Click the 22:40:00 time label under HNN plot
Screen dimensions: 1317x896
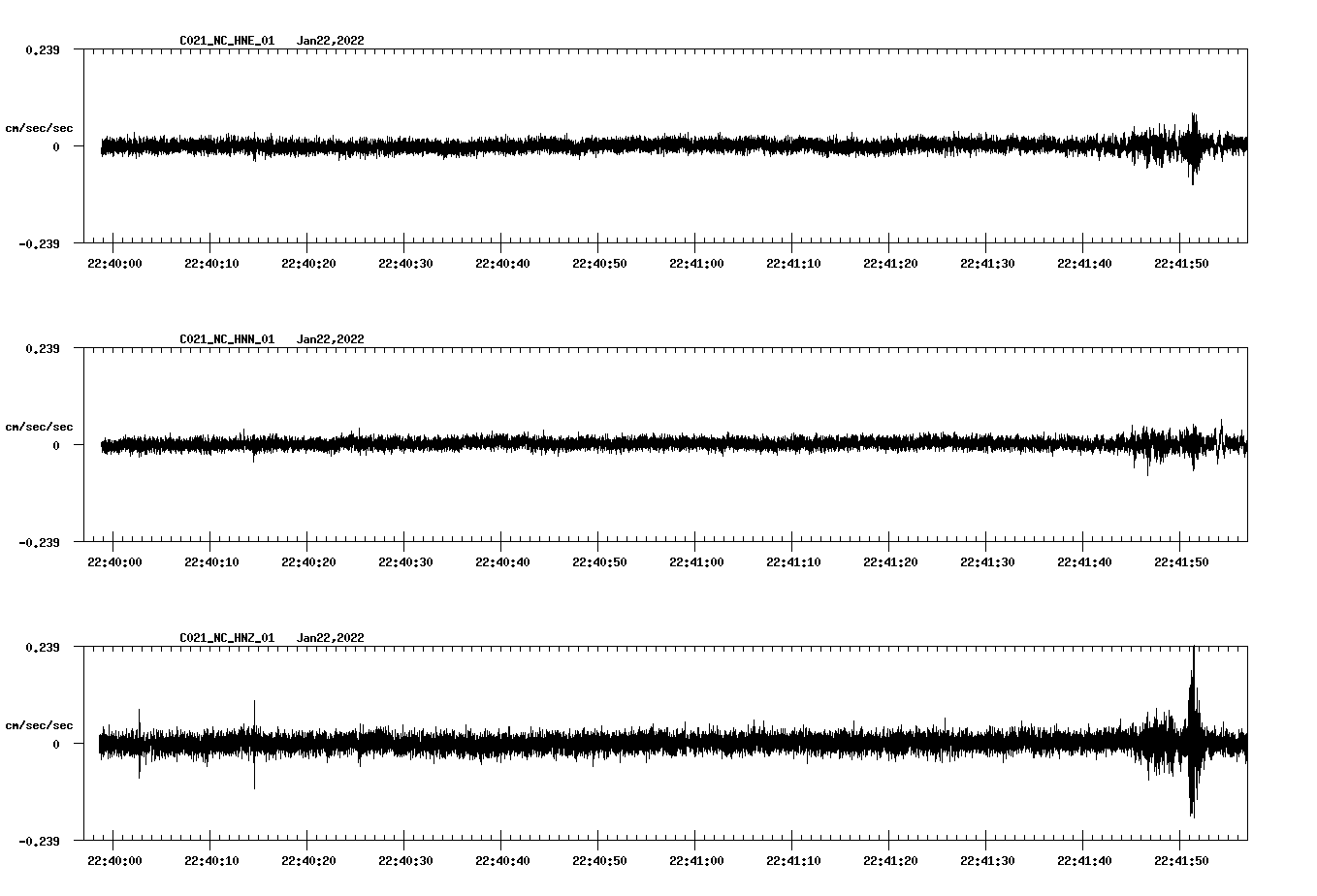click(114, 562)
